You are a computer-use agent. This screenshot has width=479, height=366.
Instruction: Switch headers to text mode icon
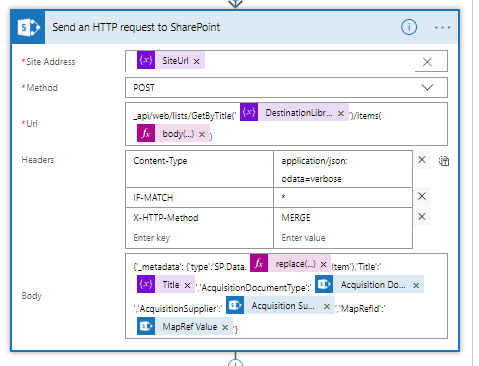point(444,161)
